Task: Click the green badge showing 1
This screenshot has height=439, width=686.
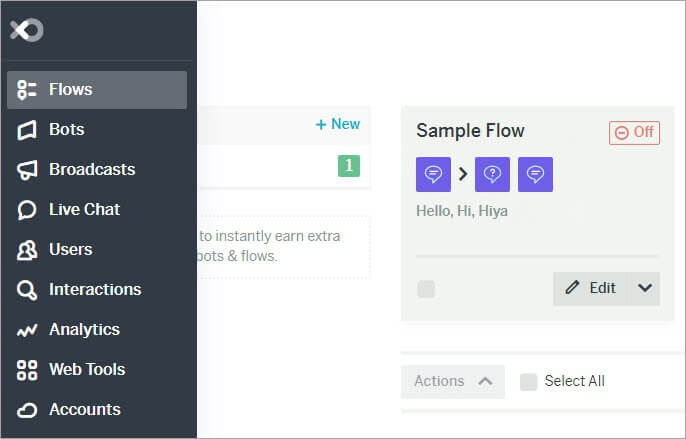Action: 349,166
